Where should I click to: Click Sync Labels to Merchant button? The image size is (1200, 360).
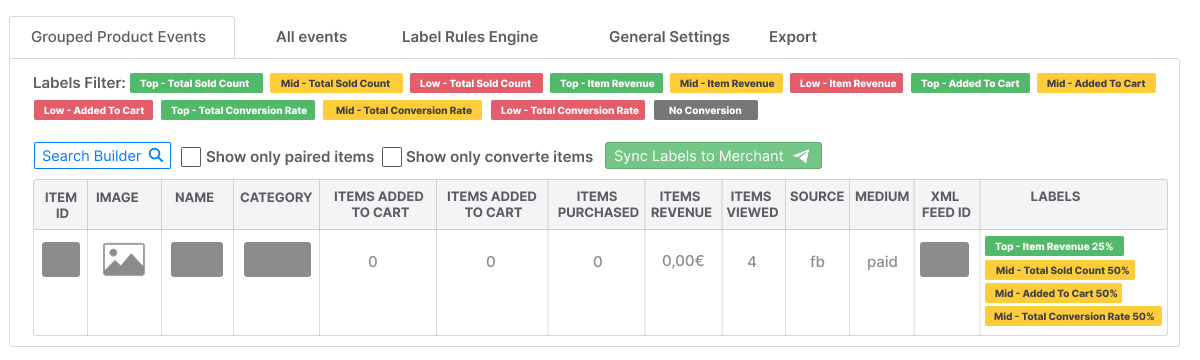point(713,156)
